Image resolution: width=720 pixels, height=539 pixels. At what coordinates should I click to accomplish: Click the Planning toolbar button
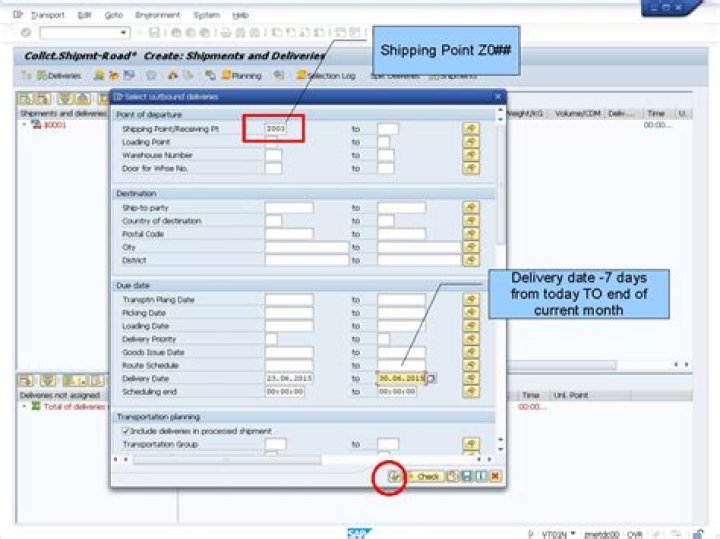click(242, 76)
